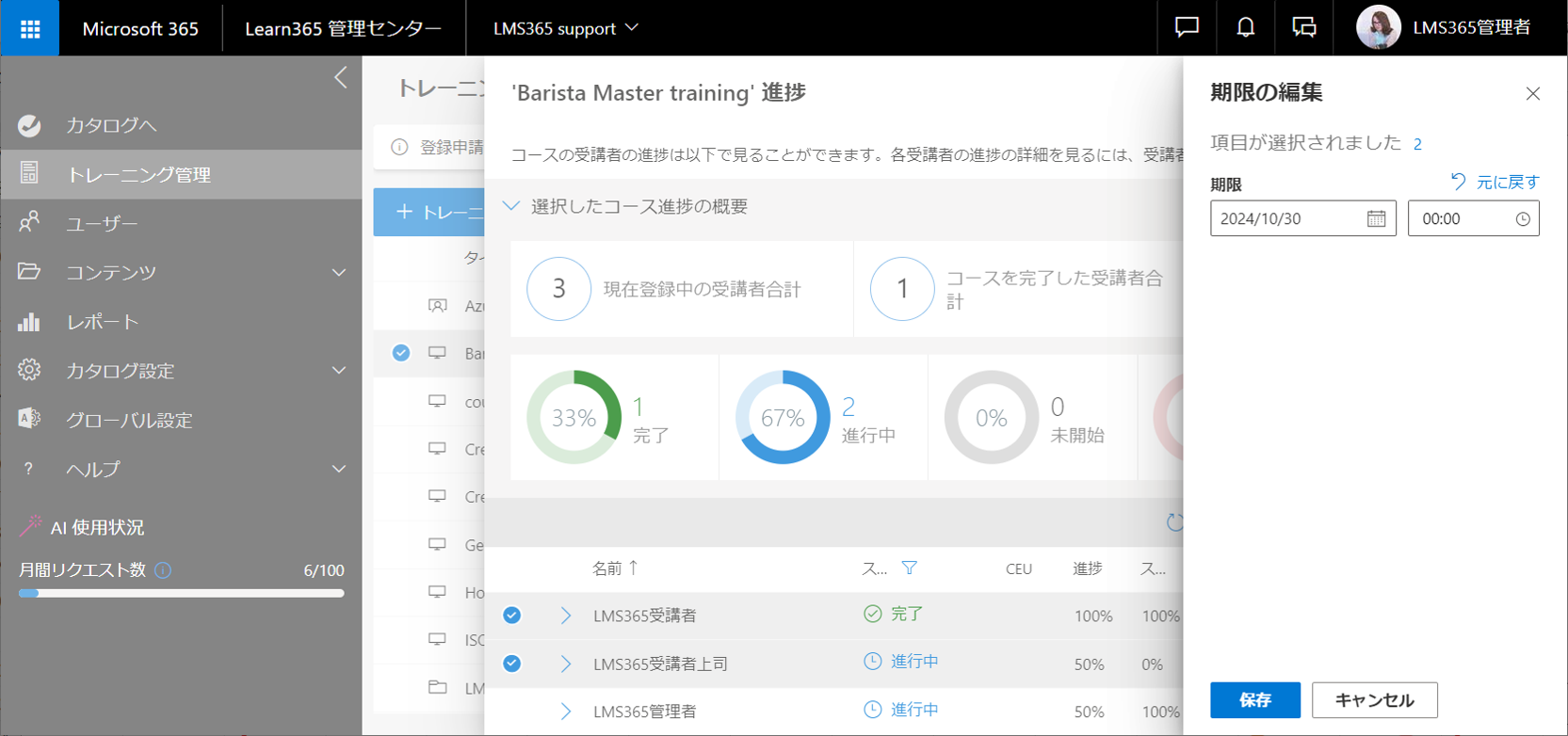Image resolution: width=1568 pixels, height=736 pixels.
Task: Click the グローバル設定 icon
Action: point(29,419)
